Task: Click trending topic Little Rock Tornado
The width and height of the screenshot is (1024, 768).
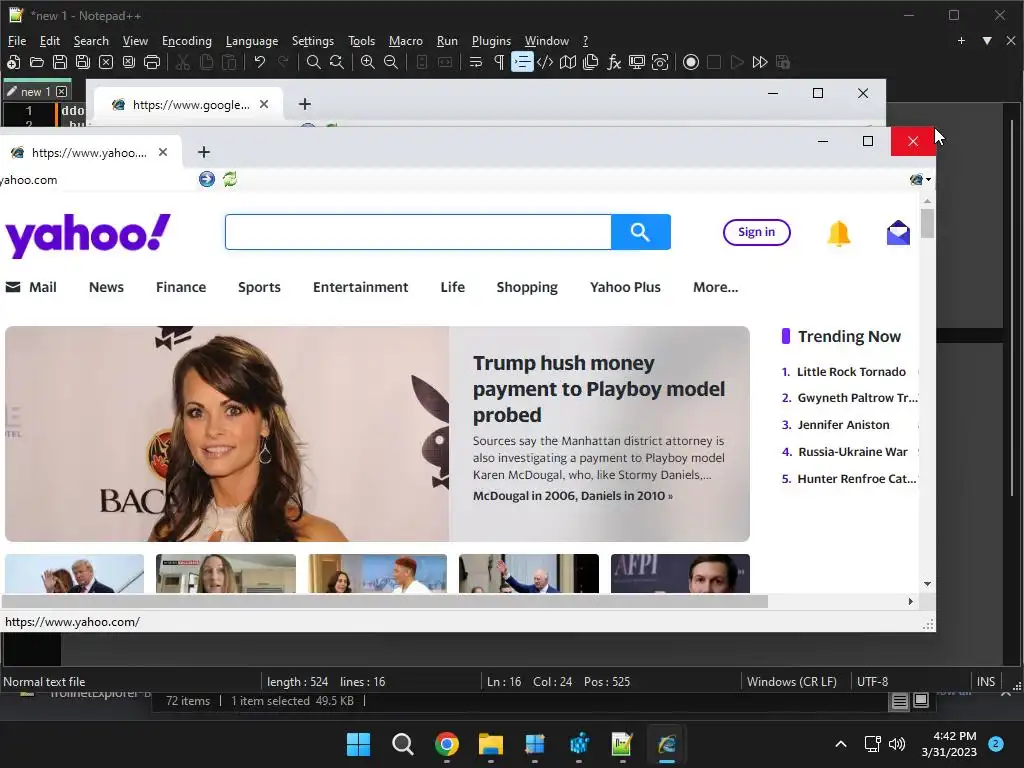Action: (852, 372)
